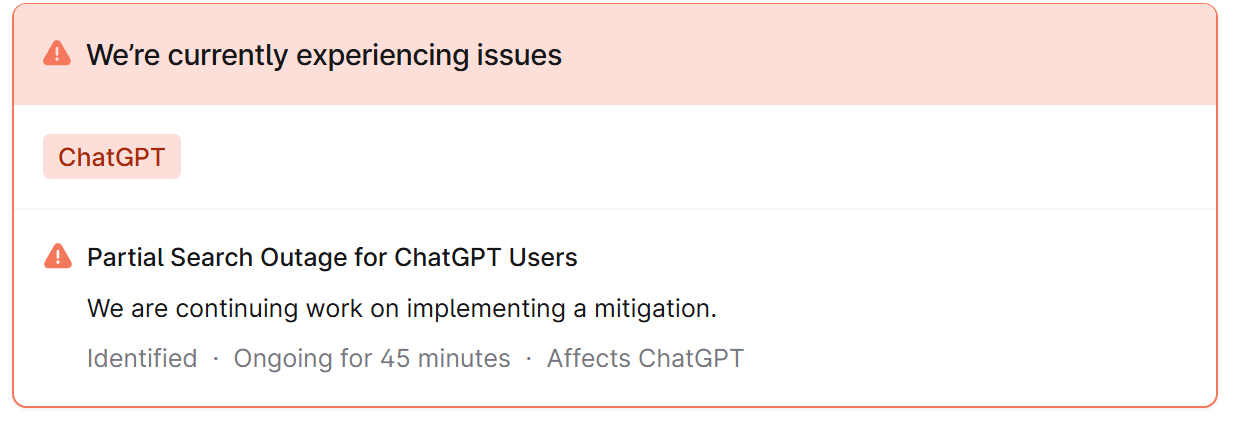Click the Identified status label

tap(142, 358)
